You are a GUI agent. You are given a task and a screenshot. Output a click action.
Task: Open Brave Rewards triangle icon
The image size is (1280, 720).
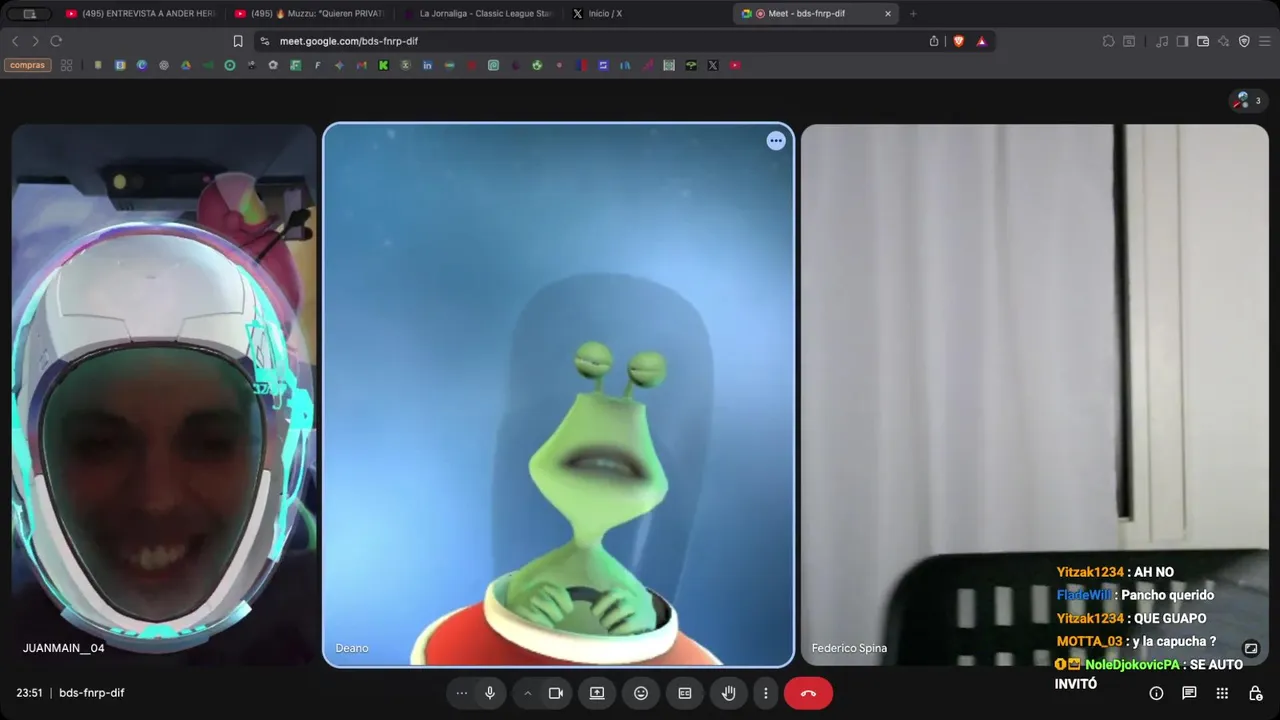click(982, 41)
